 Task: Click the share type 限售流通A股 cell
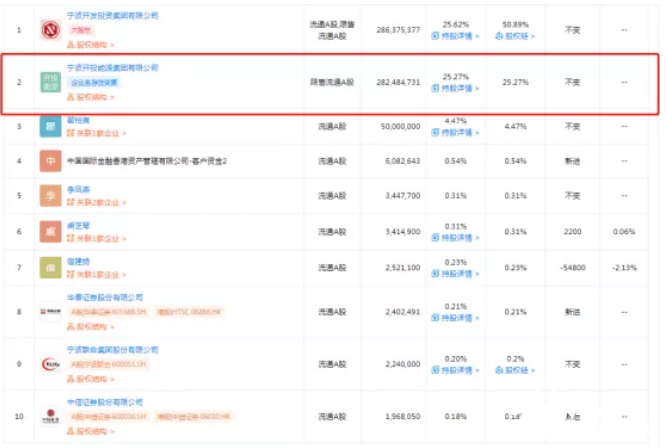(x=332, y=82)
